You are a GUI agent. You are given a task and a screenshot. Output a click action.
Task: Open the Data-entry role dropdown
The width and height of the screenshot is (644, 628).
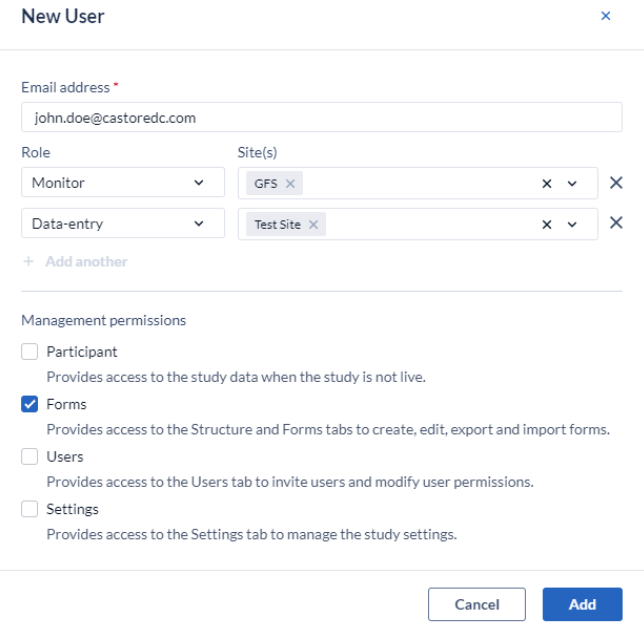tap(123, 223)
